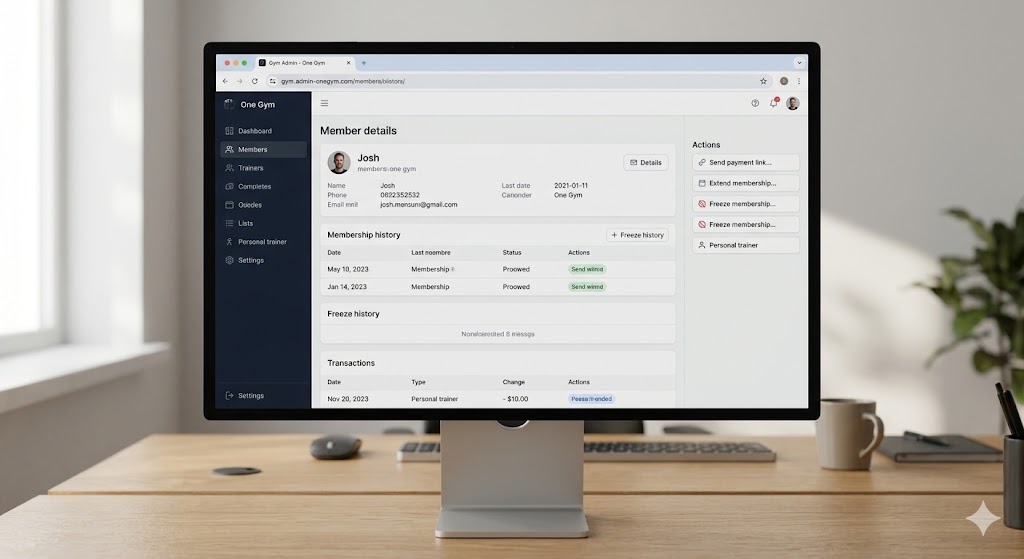Viewport: 1024px width, 559px height.
Task: Click the Trainers sidebar icon
Action: coord(229,168)
